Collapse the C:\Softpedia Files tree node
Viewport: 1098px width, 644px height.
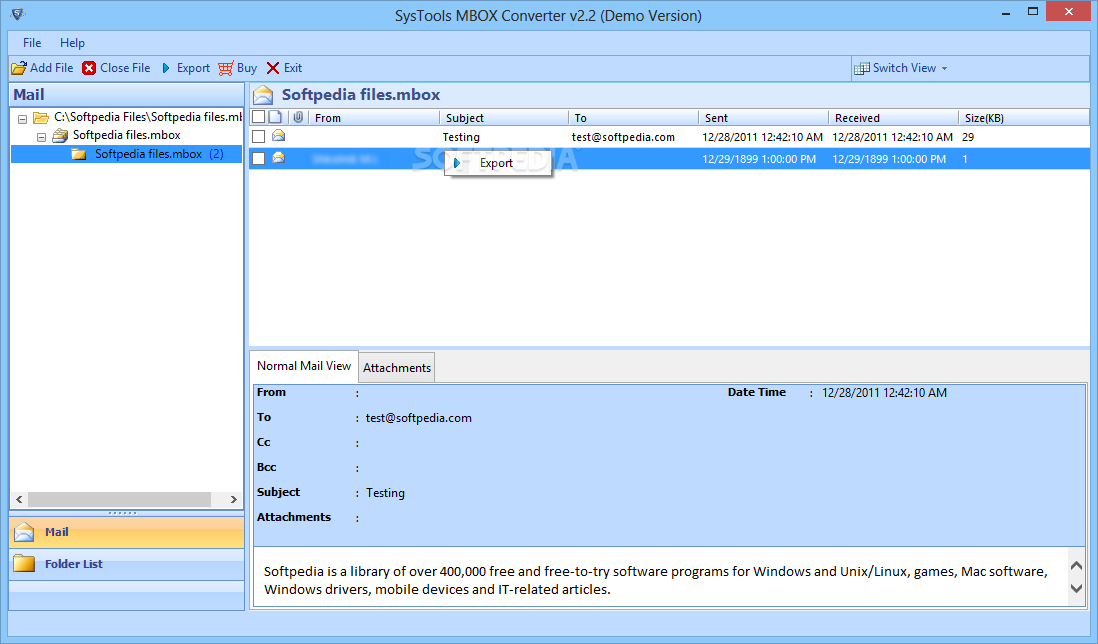click(22, 119)
